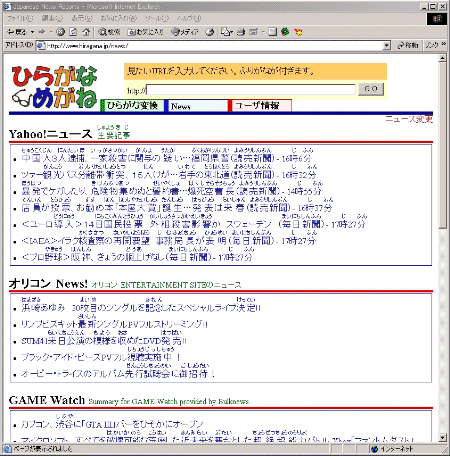Open the SUM41来日公演 DVD発売 headline

click(x=104, y=341)
